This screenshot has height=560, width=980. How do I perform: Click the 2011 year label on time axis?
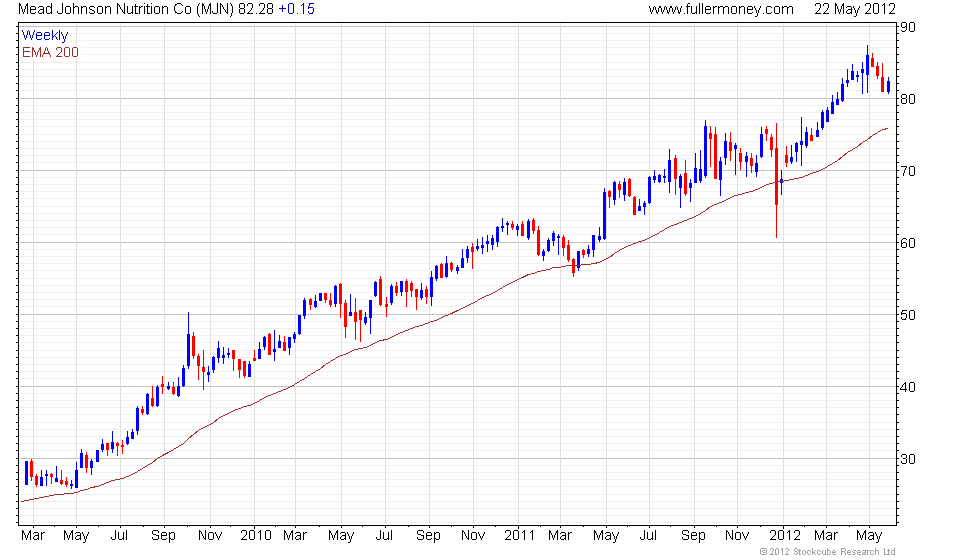(x=519, y=536)
